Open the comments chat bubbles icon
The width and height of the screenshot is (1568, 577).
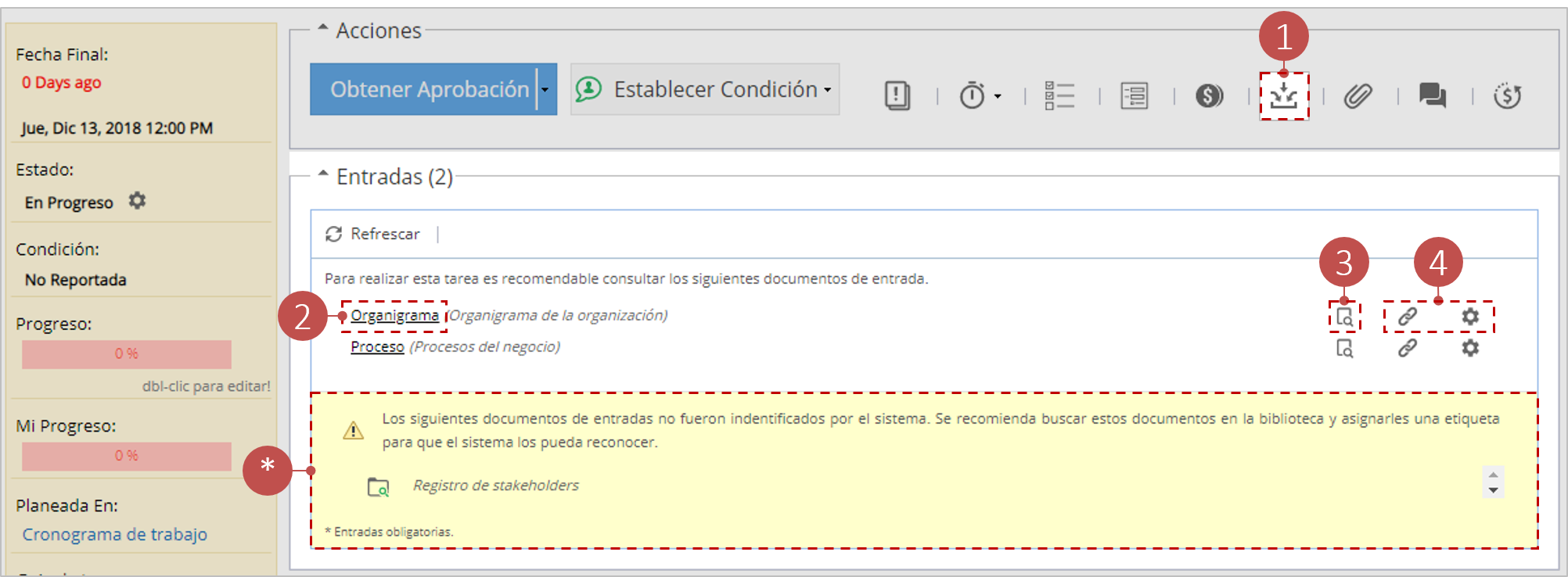tap(1433, 95)
